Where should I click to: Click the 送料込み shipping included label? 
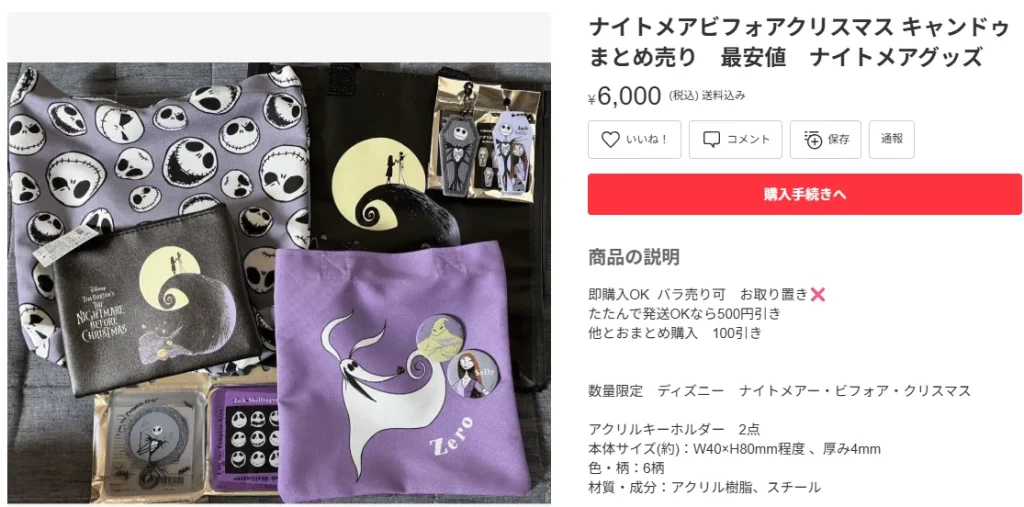724,96
